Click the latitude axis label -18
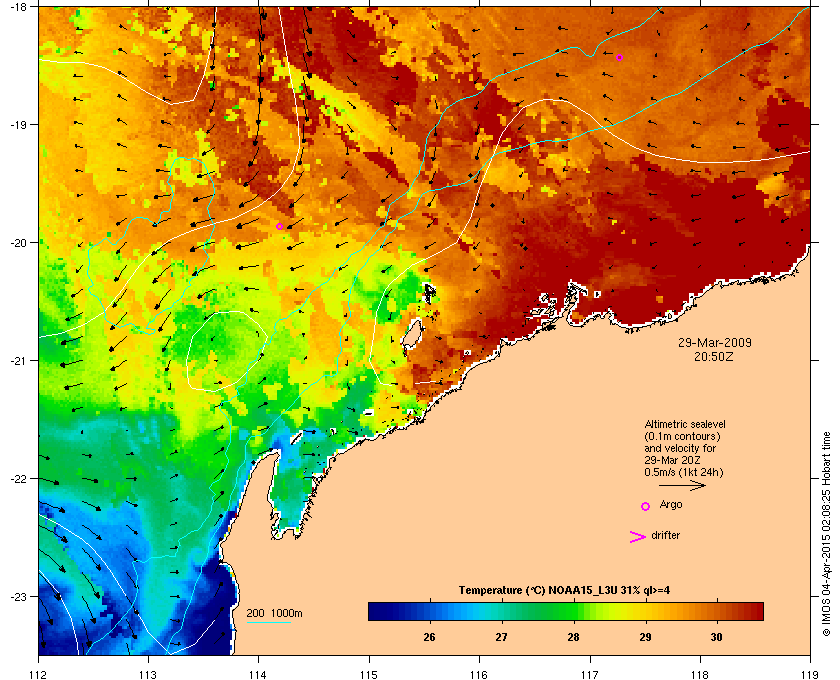 (18, 6)
